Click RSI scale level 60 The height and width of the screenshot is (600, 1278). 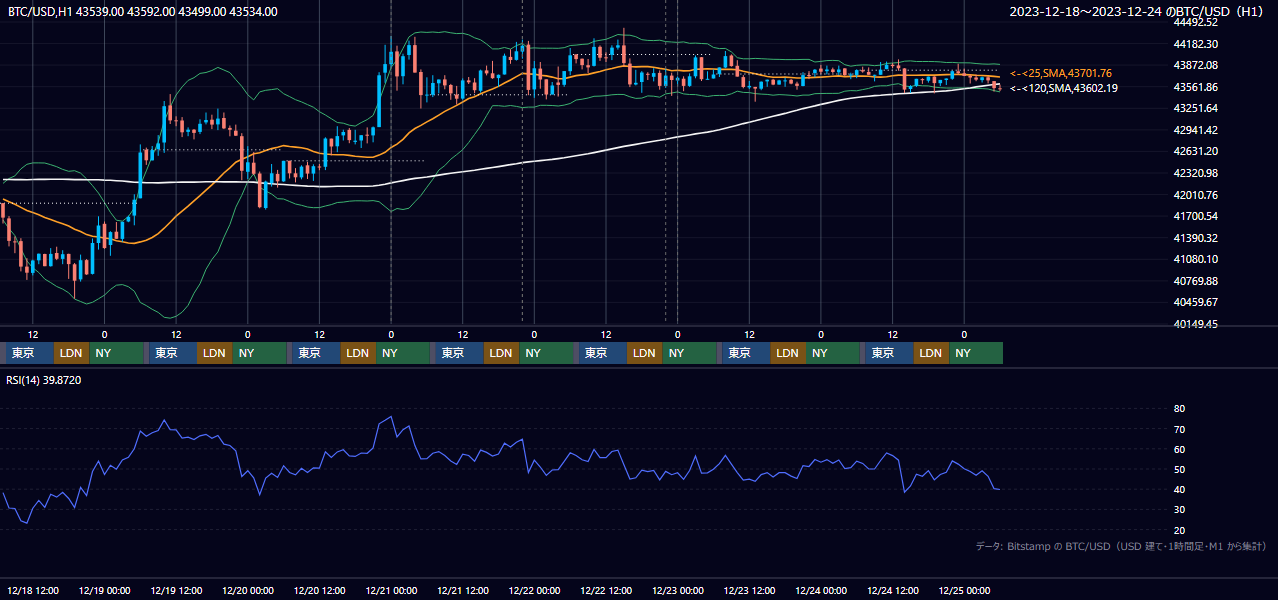tap(1179, 449)
